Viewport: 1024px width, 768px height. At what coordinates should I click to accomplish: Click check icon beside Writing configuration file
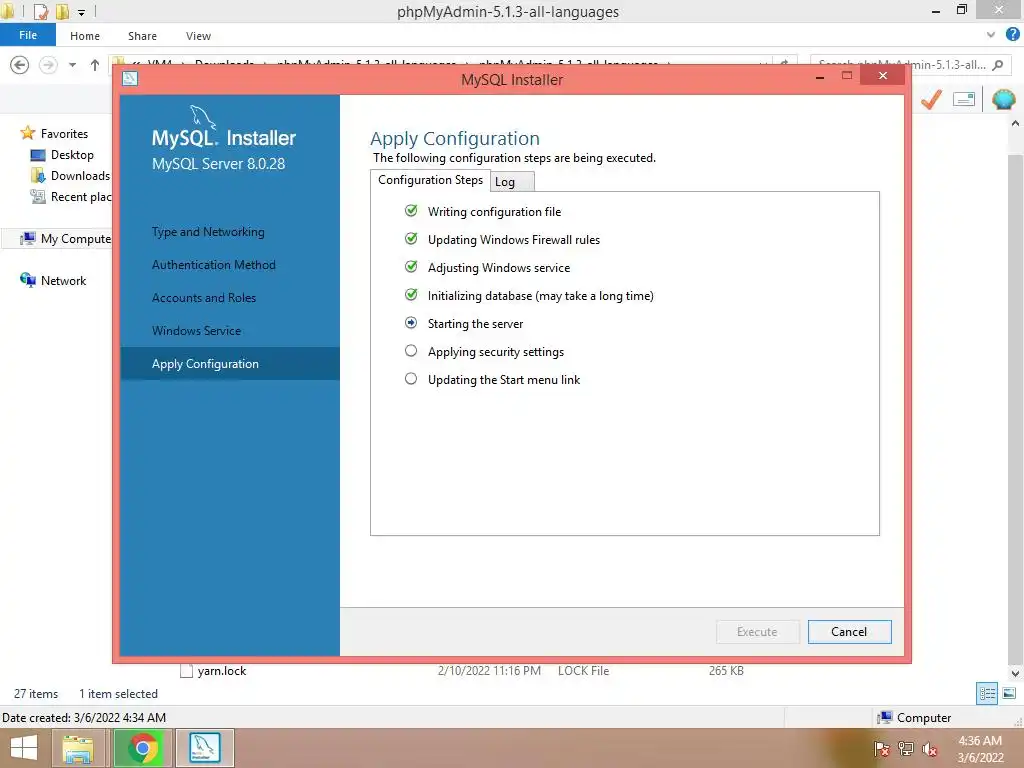pyautogui.click(x=411, y=210)
